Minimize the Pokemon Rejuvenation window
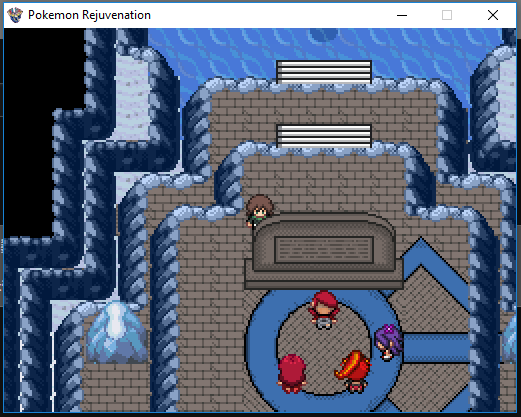This screenshot has height=417, width=521. tap(402, 15)
